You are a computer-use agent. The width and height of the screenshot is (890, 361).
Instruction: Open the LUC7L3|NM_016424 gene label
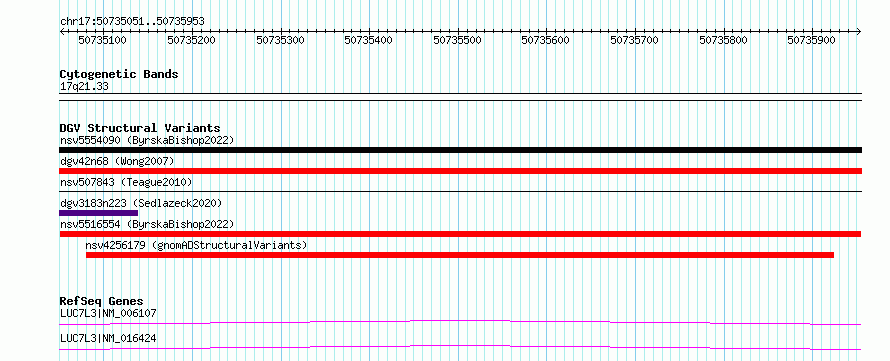click(108, 339)
